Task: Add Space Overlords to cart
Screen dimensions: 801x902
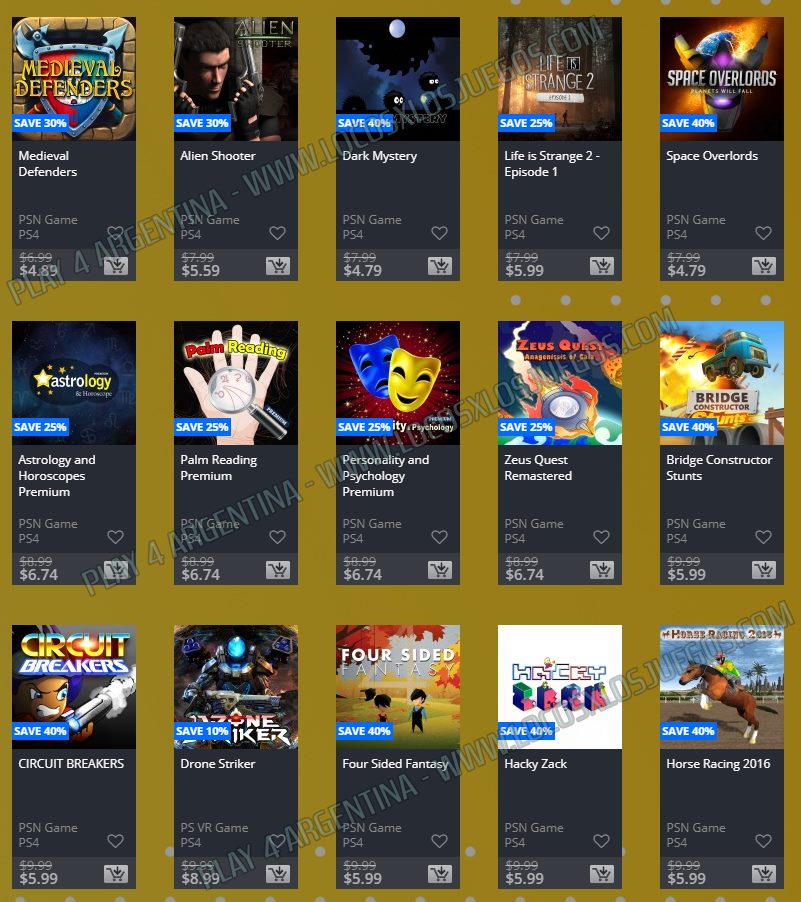Action: [764, 266]
